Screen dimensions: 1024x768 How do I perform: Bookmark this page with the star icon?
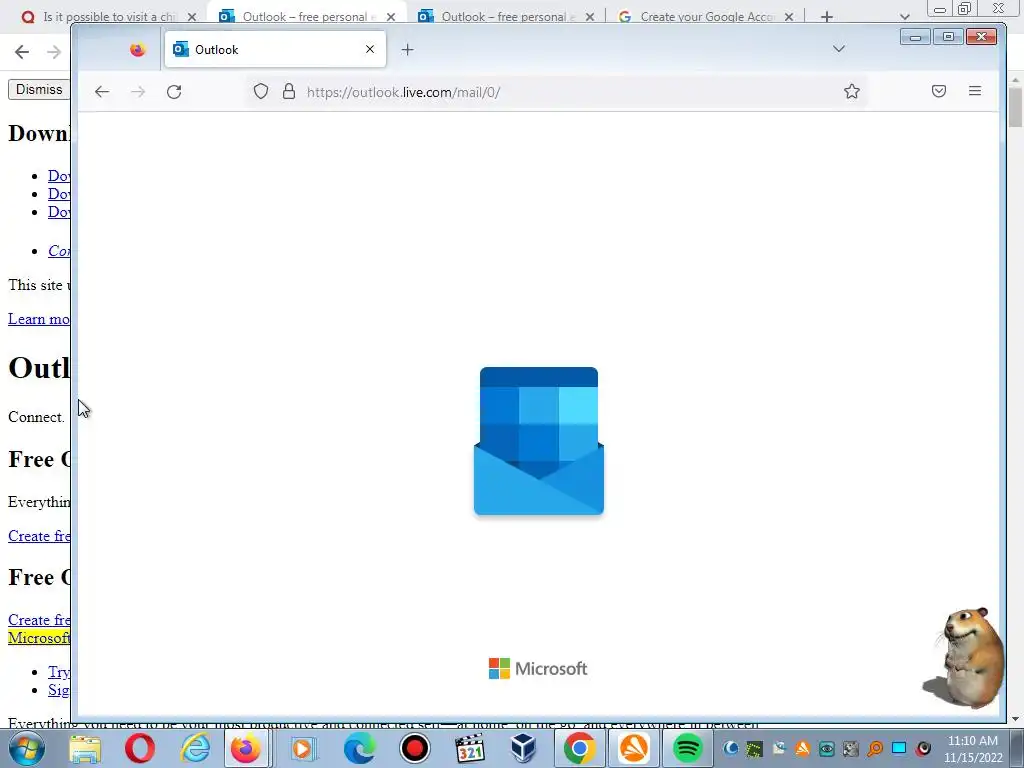pyautogui.click(x=852, y=91)
